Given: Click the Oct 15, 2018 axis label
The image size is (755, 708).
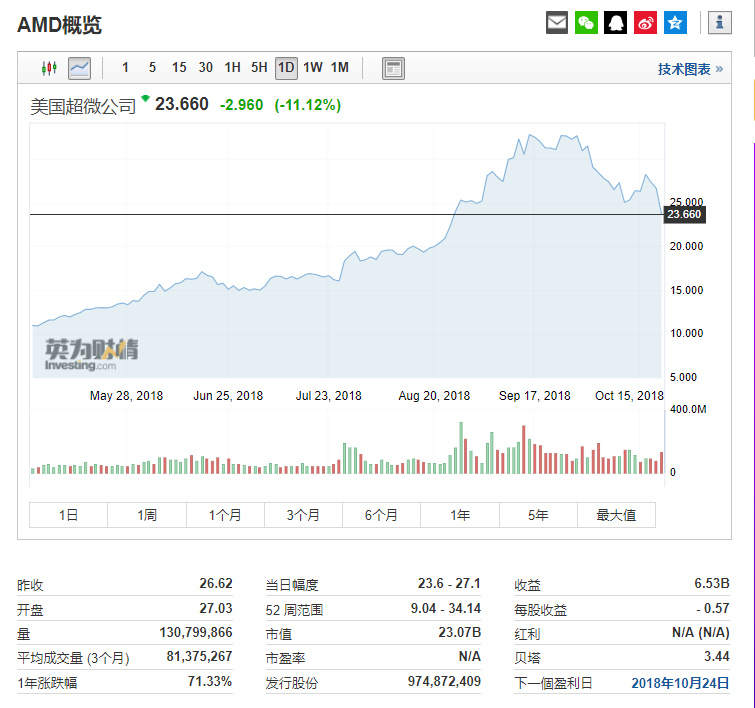Looking at the screenshot, I should click(x=629, y=396).
